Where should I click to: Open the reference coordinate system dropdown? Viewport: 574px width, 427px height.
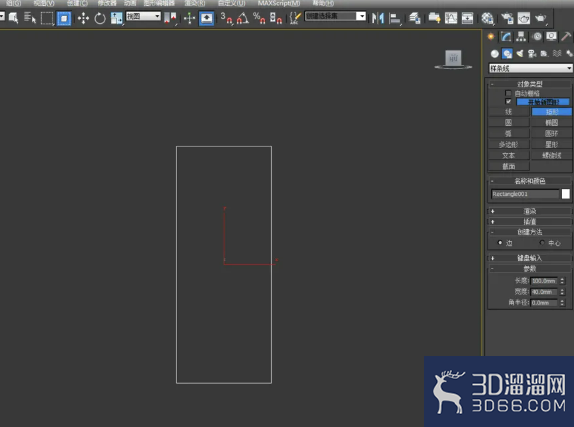143,16
